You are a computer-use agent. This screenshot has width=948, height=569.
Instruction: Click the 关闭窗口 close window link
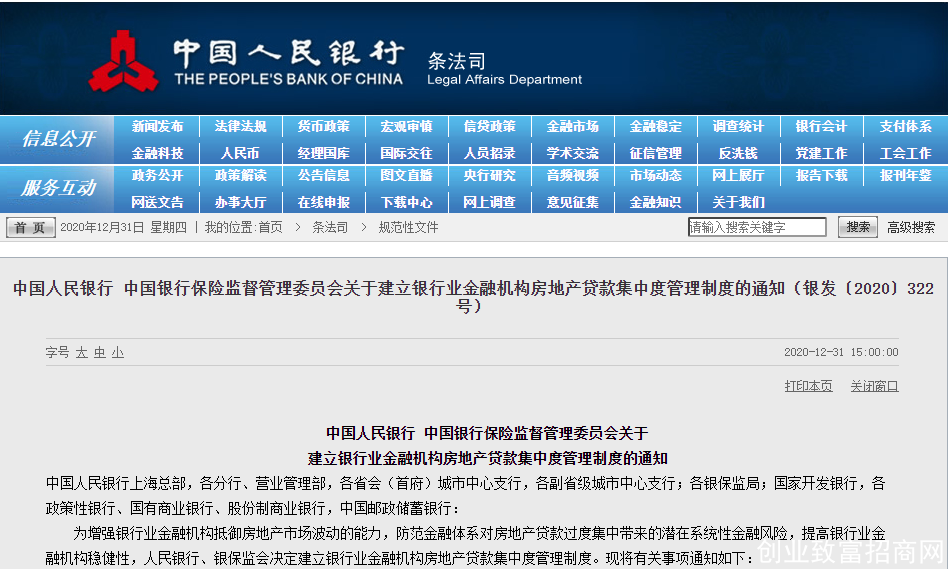click(x=874, y=386)
